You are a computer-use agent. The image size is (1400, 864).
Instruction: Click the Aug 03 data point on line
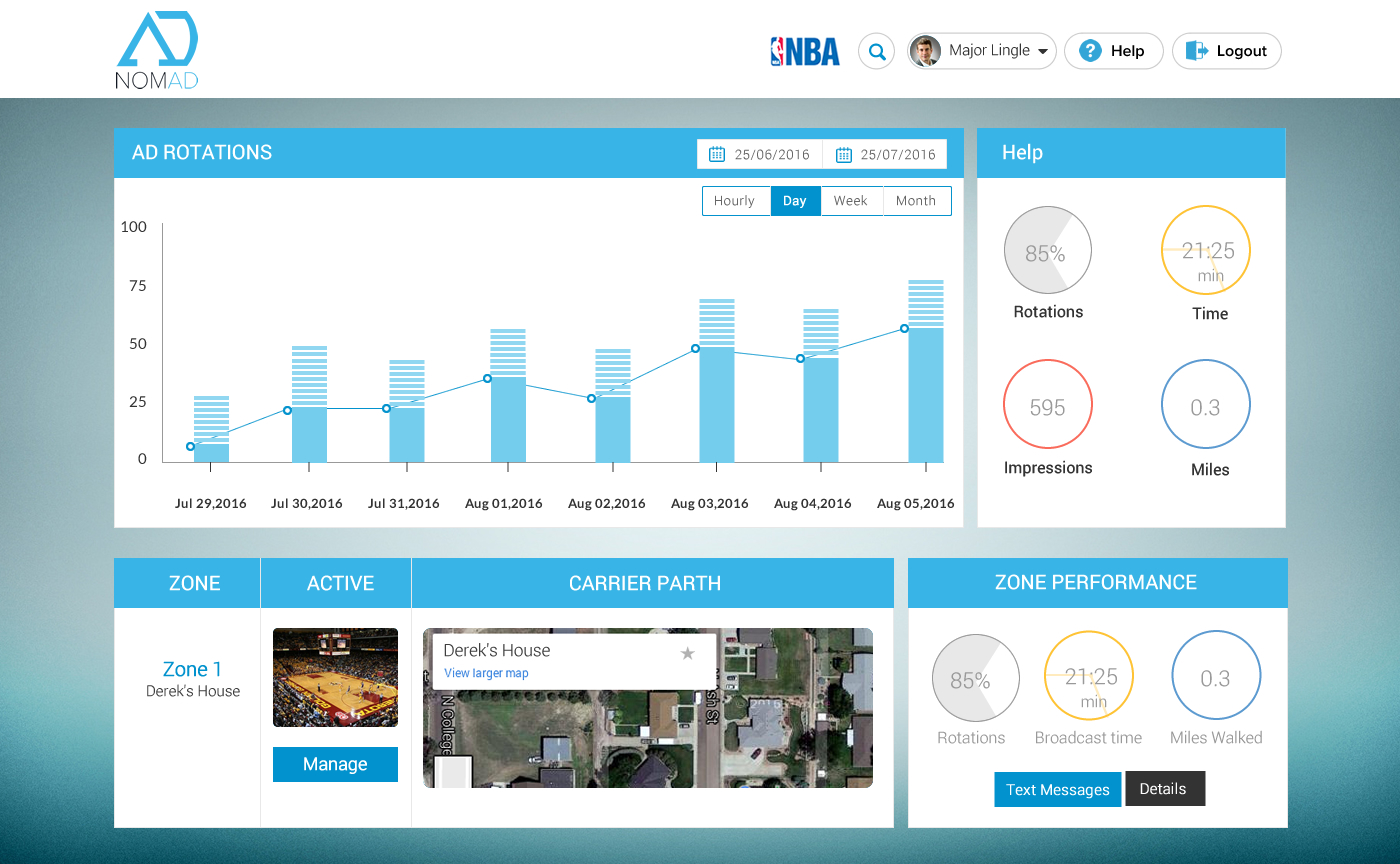tap(695, 348)
